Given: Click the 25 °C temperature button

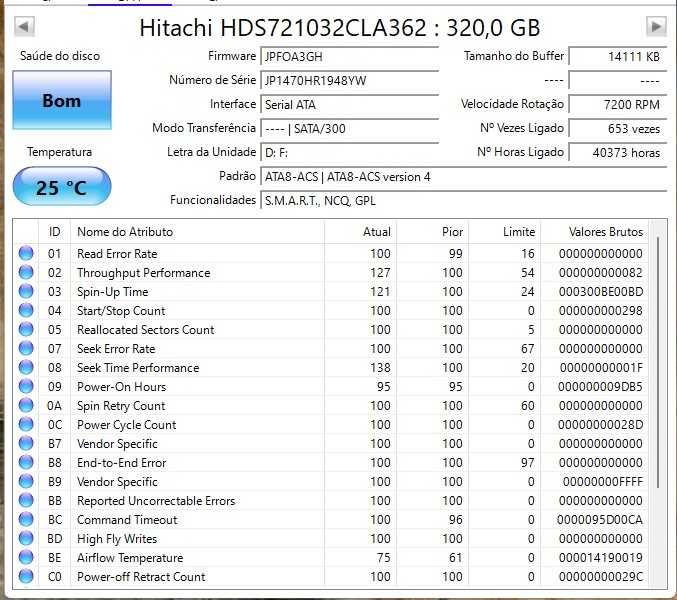Looking at the screenshot, I should tap(62, 186).
